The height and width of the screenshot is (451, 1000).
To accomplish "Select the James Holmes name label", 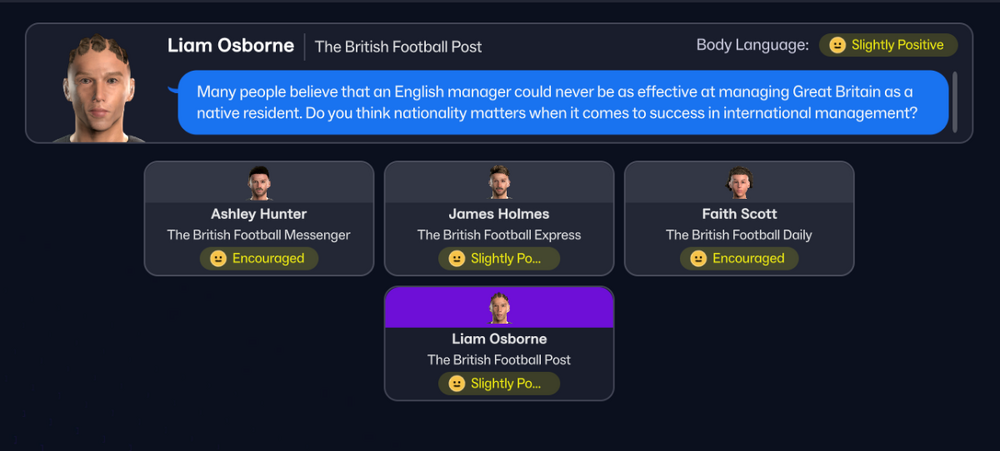I will 499,214.
